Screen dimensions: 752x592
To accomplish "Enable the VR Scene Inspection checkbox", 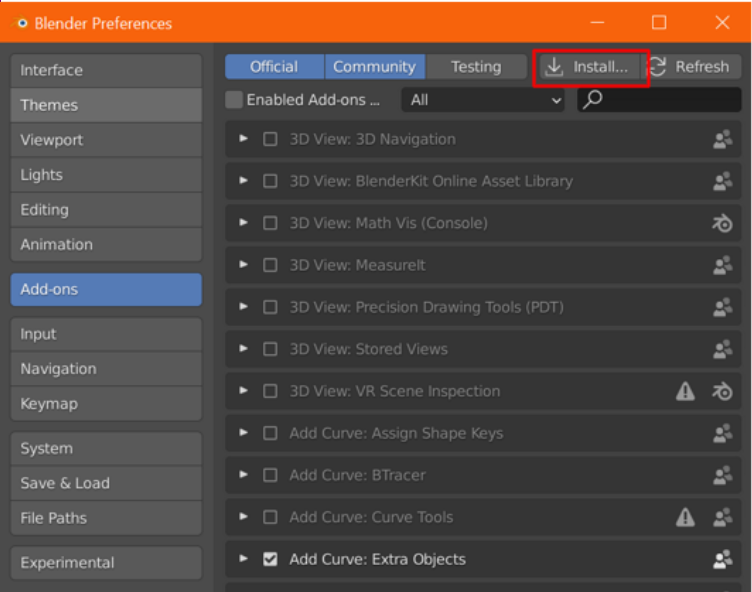I will click(x=270, y=391).
